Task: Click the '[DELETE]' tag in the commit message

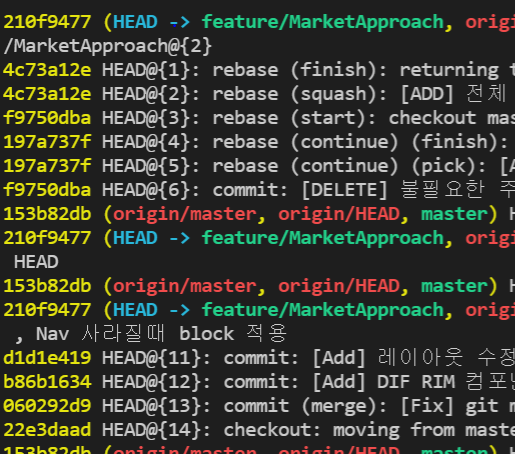Action: (345, 190)
